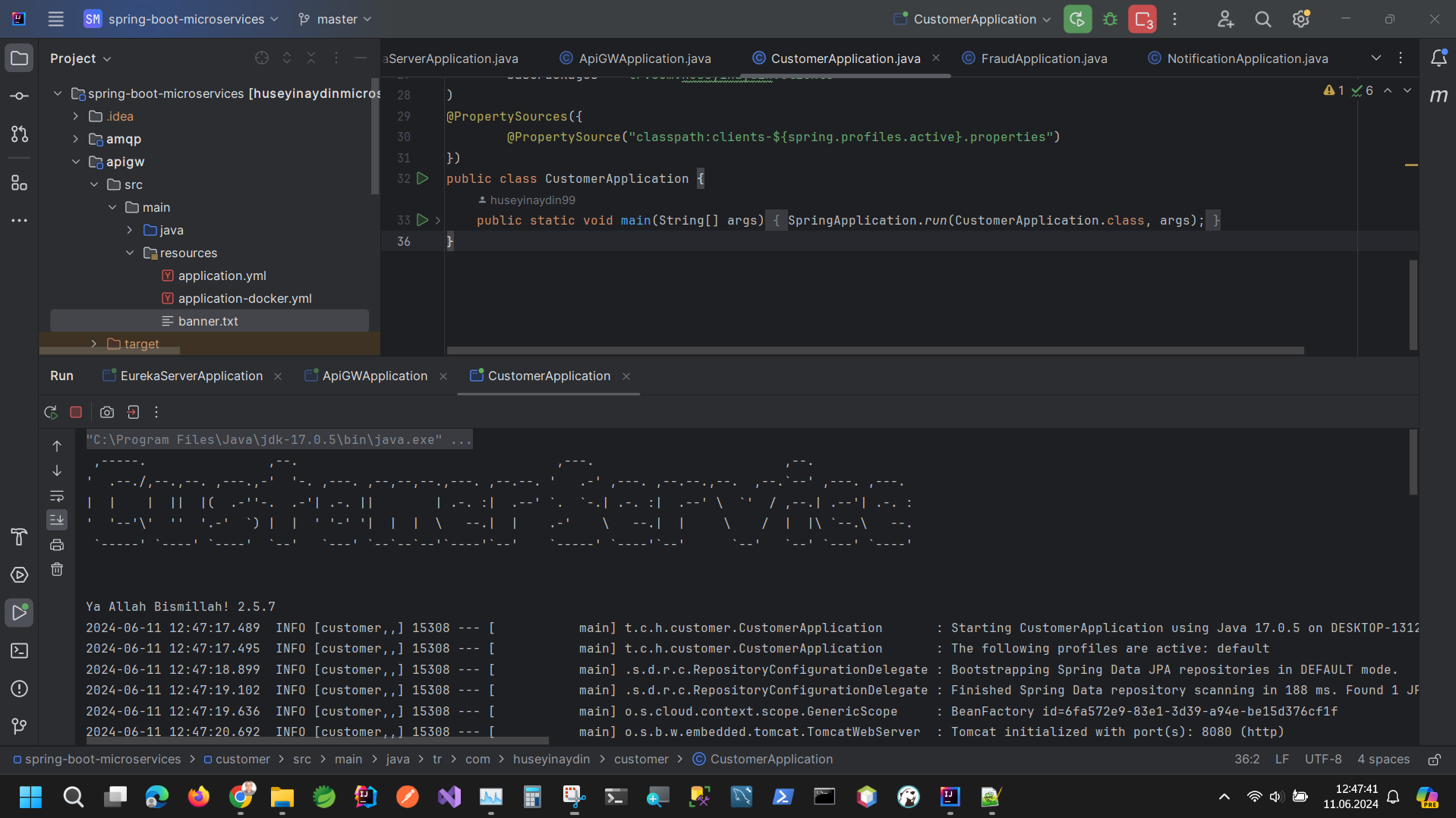Show more tool windows ellipsis

(x=20, y=221)
